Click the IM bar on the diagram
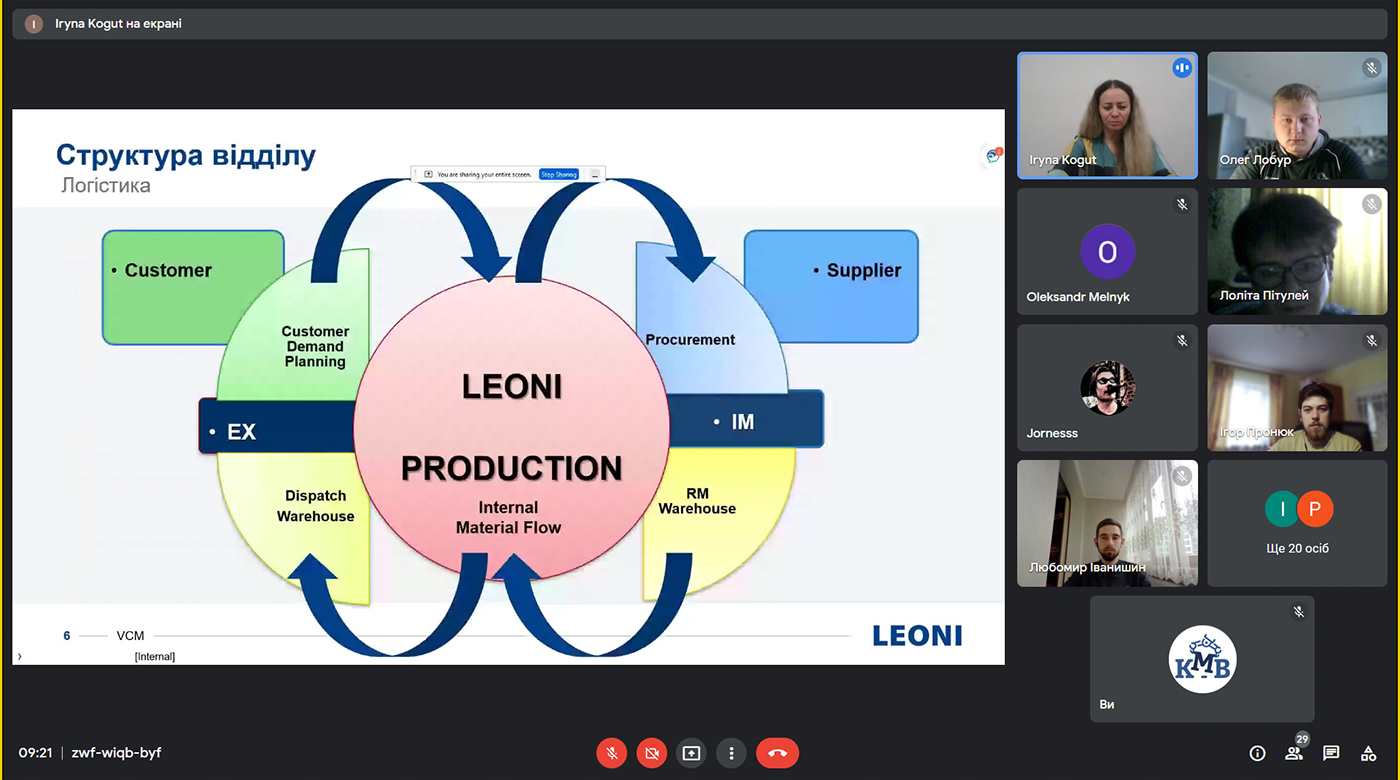The image size is (1400, 780). click(746, 418)
